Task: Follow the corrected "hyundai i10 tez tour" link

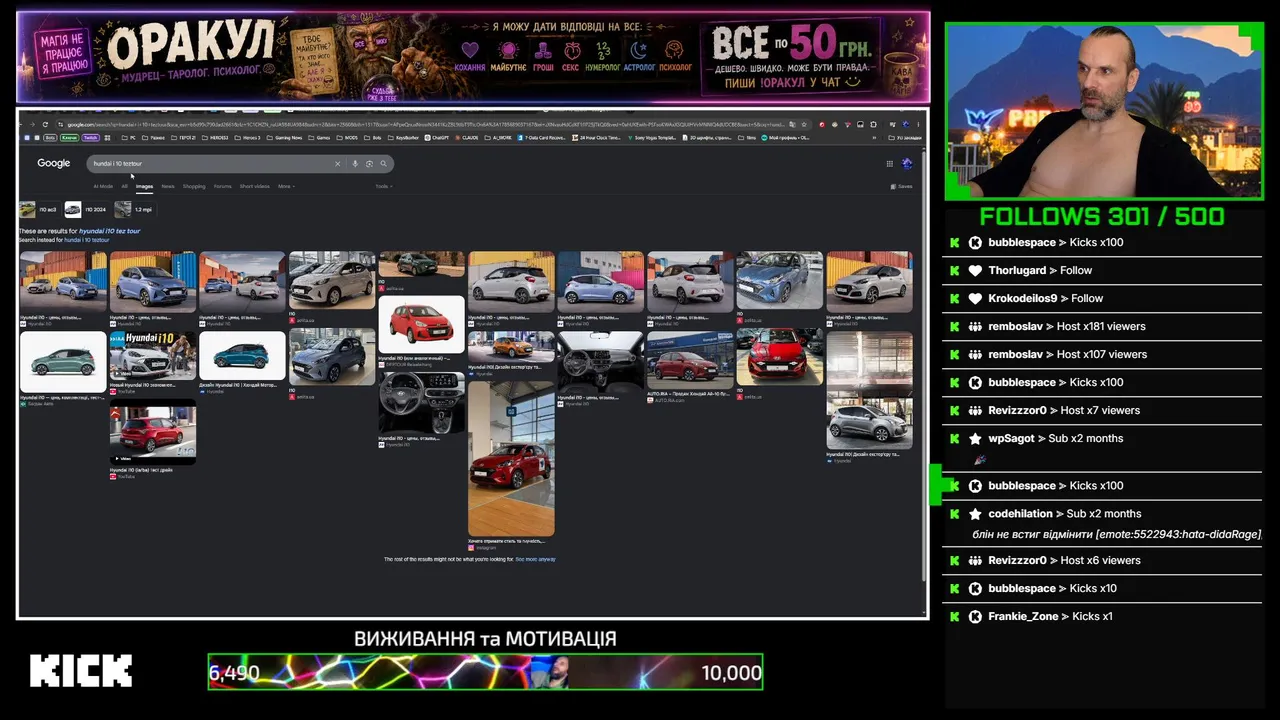Action: [110, 231]
